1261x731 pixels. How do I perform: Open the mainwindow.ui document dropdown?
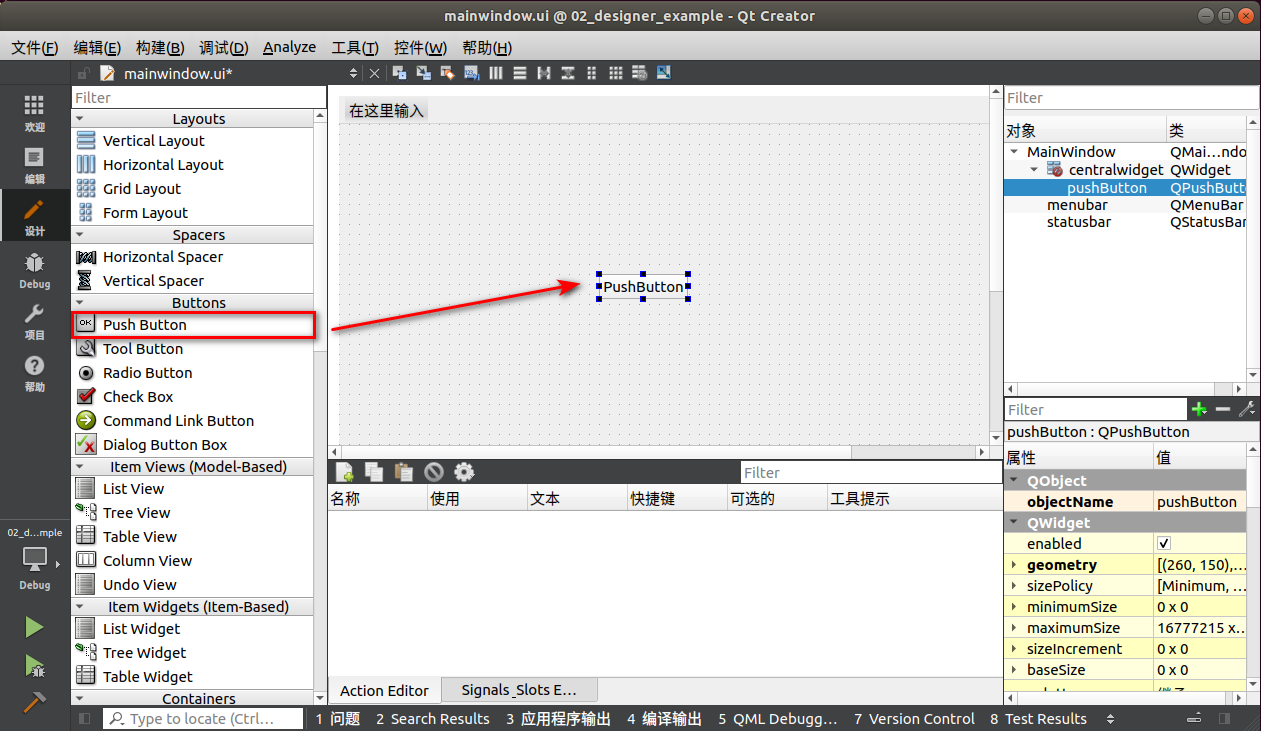click(353, 73)
